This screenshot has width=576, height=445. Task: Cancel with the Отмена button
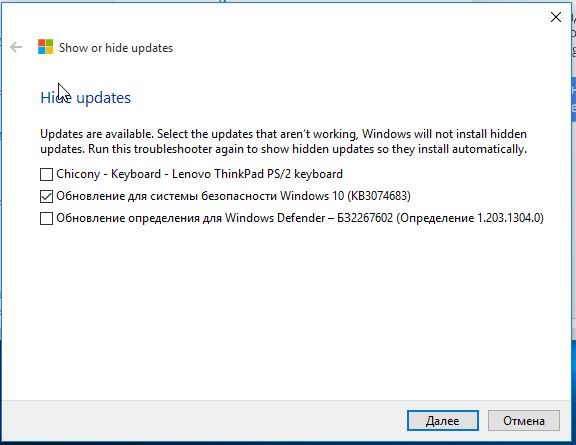[524, 420]
